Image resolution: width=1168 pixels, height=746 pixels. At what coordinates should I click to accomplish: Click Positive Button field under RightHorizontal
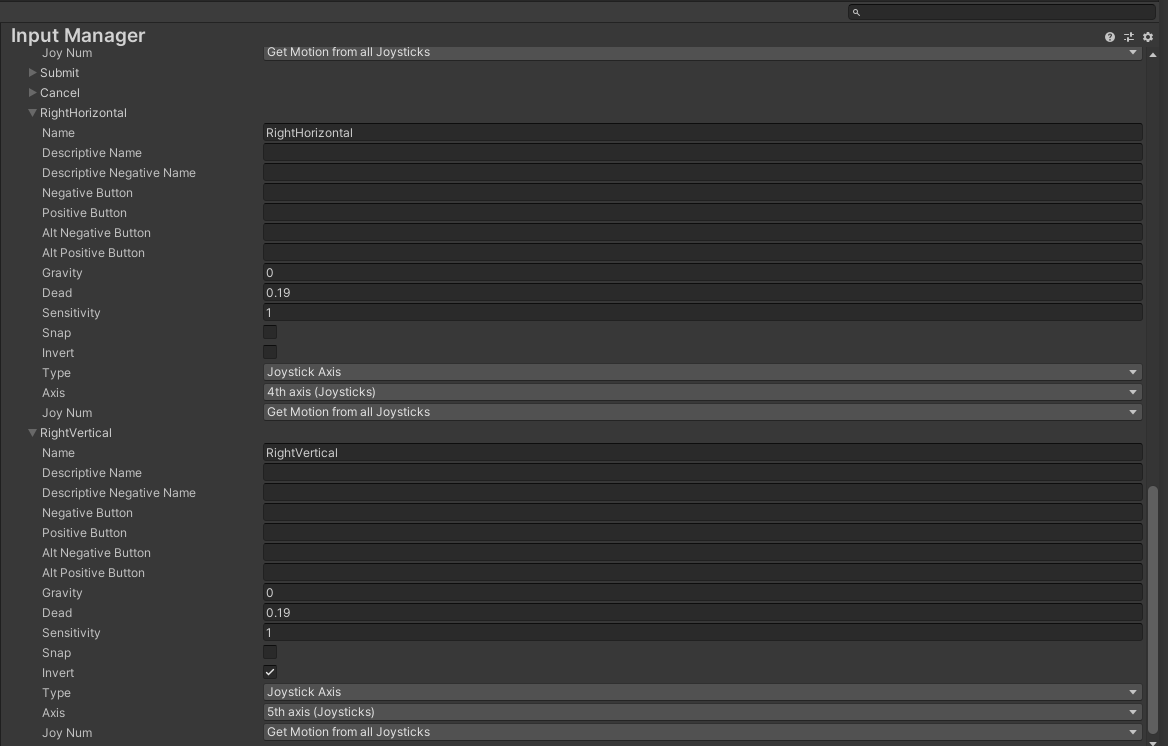click(702, 212)
